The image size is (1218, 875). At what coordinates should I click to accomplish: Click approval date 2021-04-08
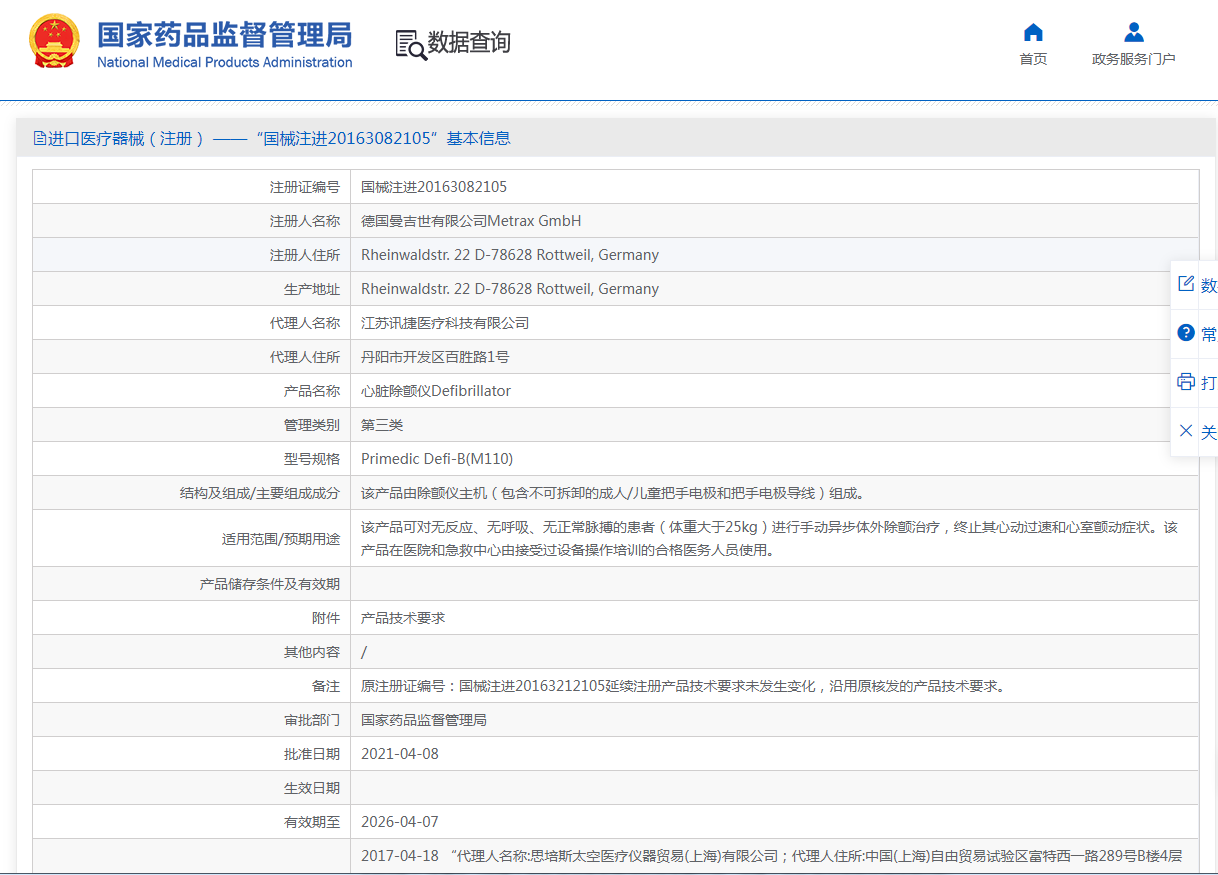pos(400,754)
